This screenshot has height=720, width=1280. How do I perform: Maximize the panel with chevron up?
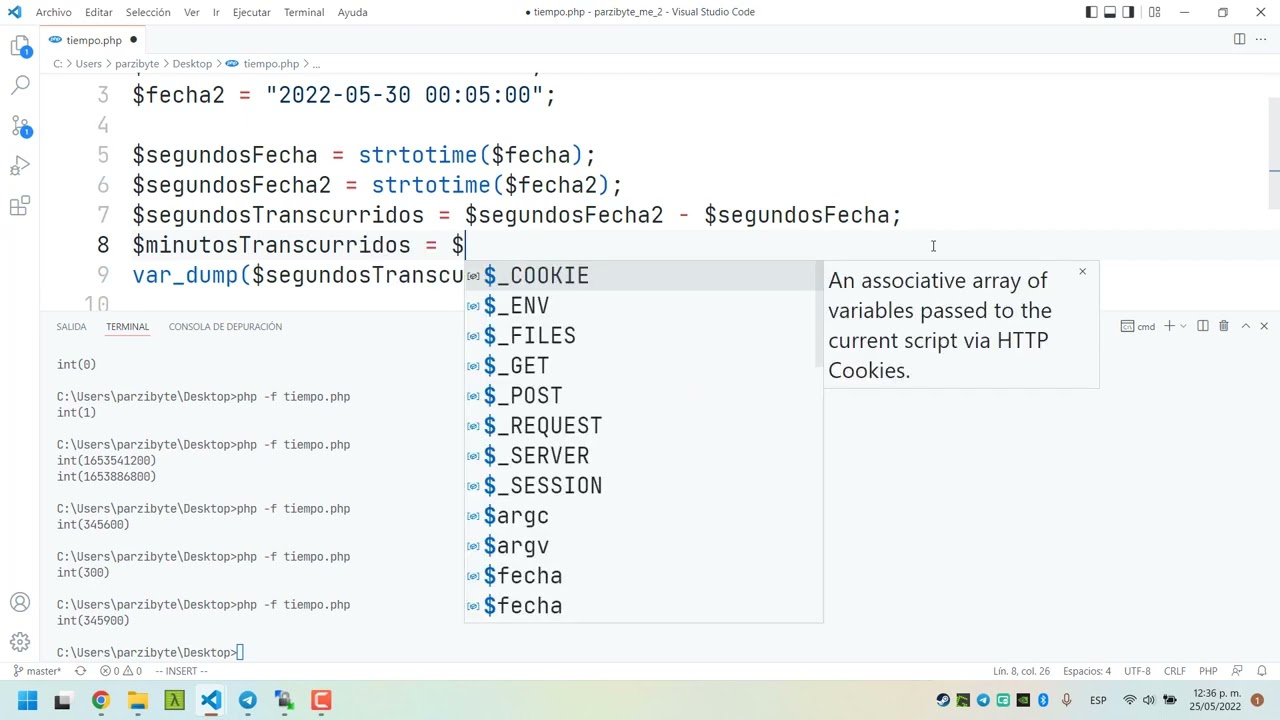click(x=1245, y=326)
